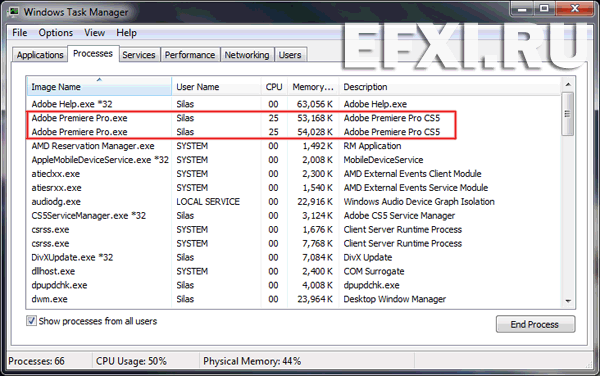Click the End Process button
Screen dimensions: 600x376
535,324
